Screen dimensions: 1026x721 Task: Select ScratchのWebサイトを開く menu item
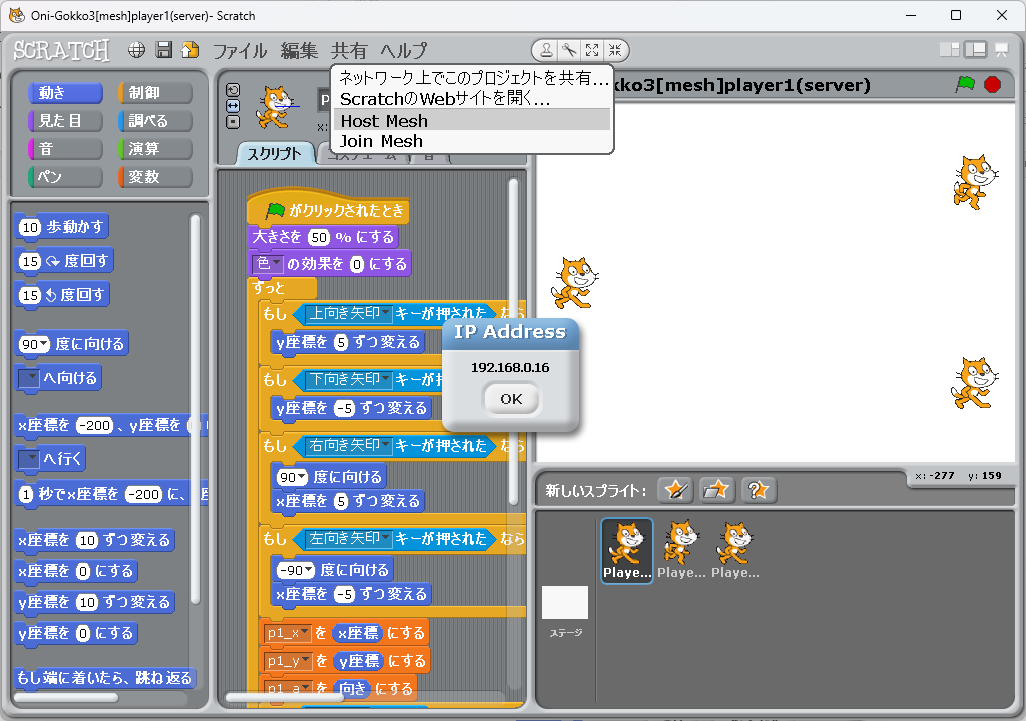click(x=472, y=99)
